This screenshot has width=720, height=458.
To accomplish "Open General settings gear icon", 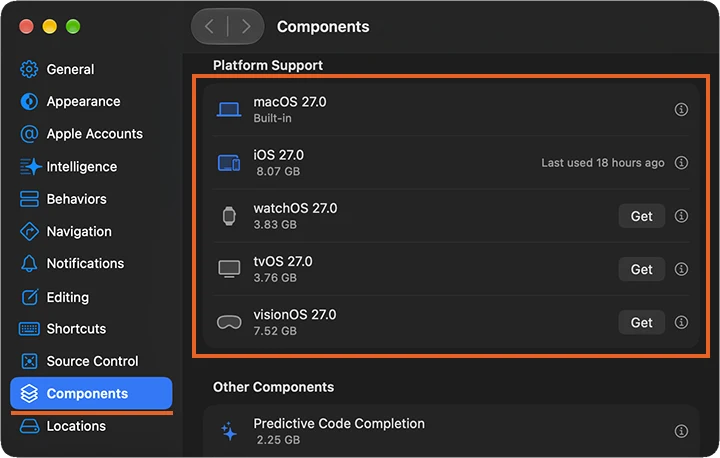I will [x=29, y=69].
